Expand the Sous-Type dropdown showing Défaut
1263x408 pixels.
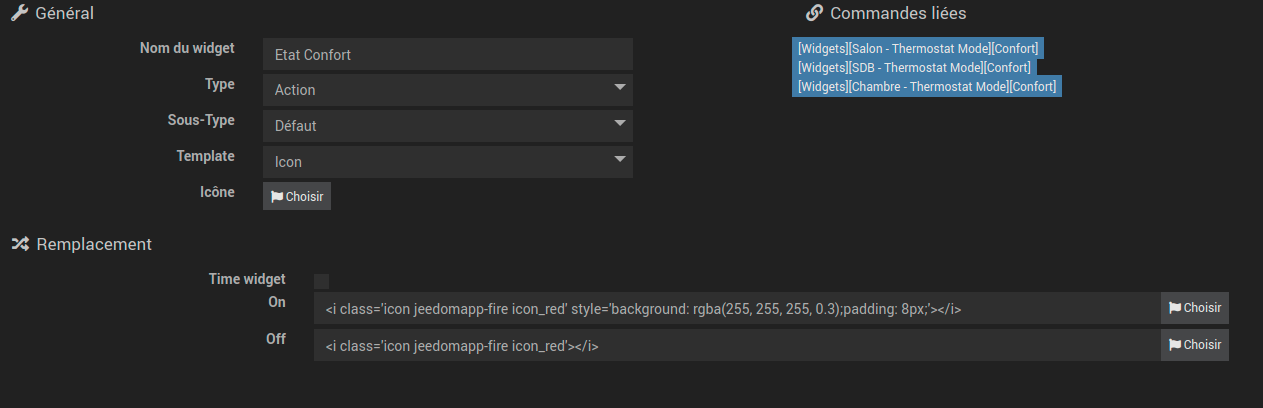tap(448, 126)
